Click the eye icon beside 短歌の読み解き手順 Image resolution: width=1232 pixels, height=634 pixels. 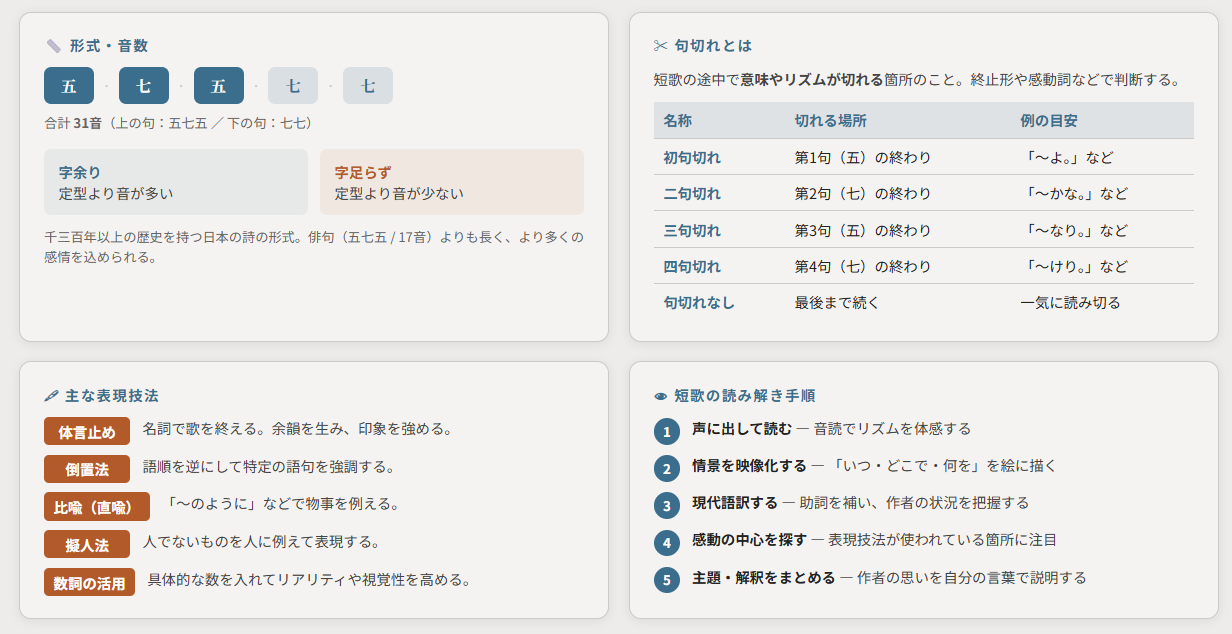pyautogui.click(x=659, y=394)
